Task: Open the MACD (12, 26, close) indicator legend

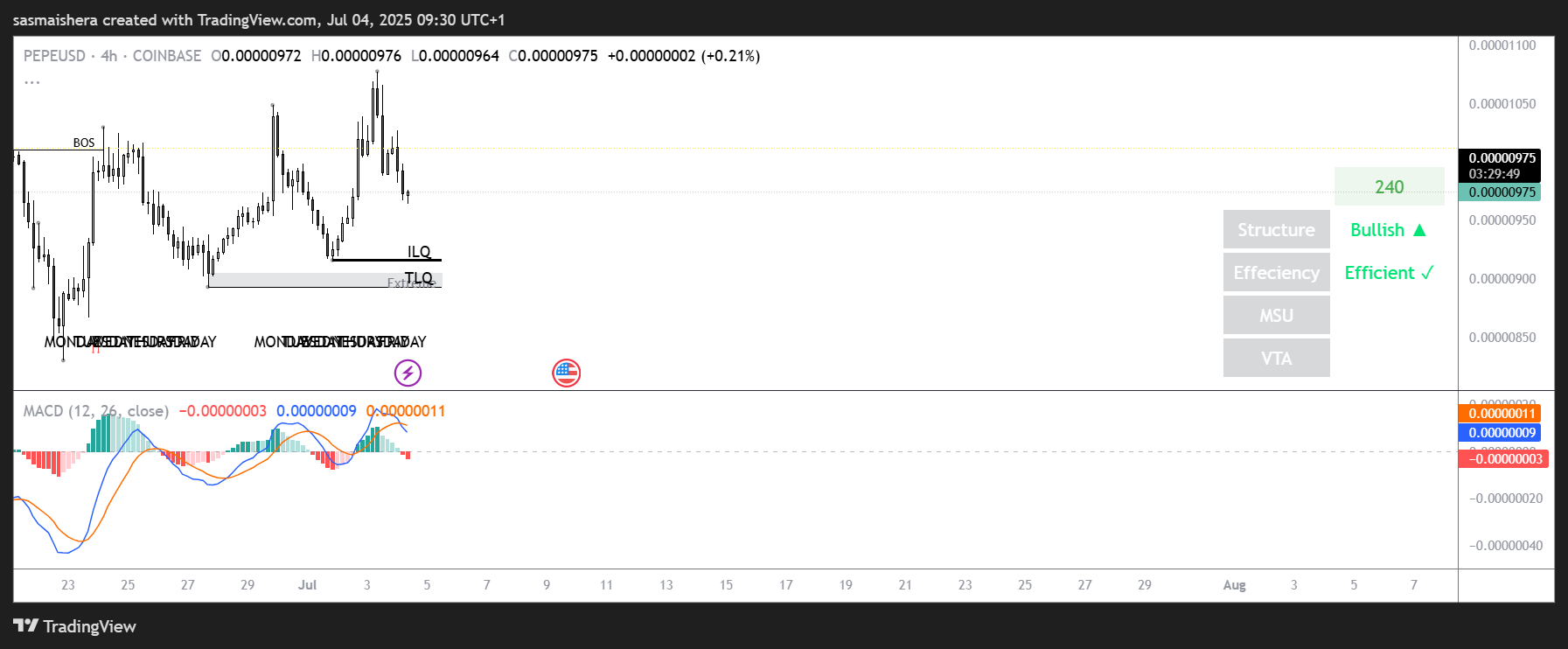Action: [95, 411]
